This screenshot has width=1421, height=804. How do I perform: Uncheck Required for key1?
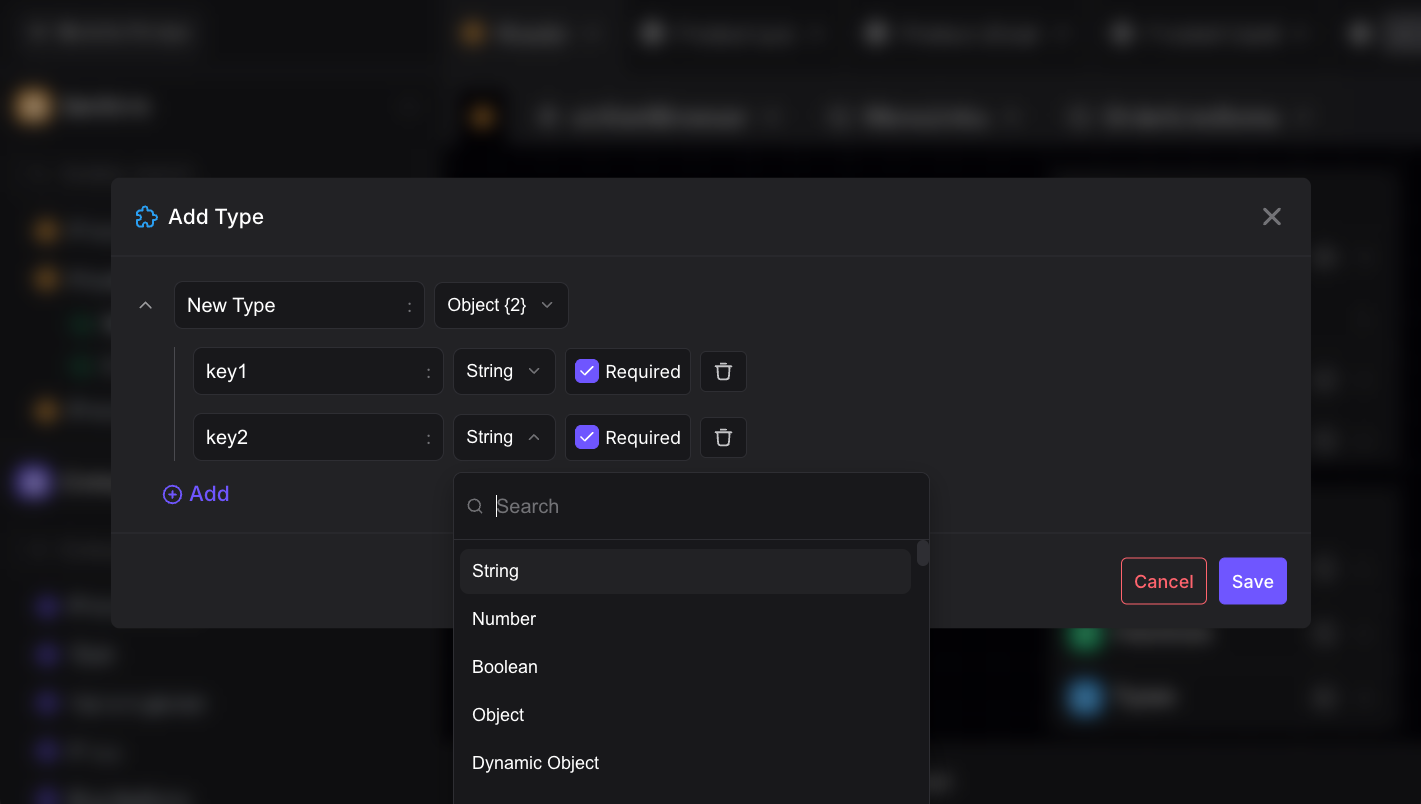click(x=587, y=371)
